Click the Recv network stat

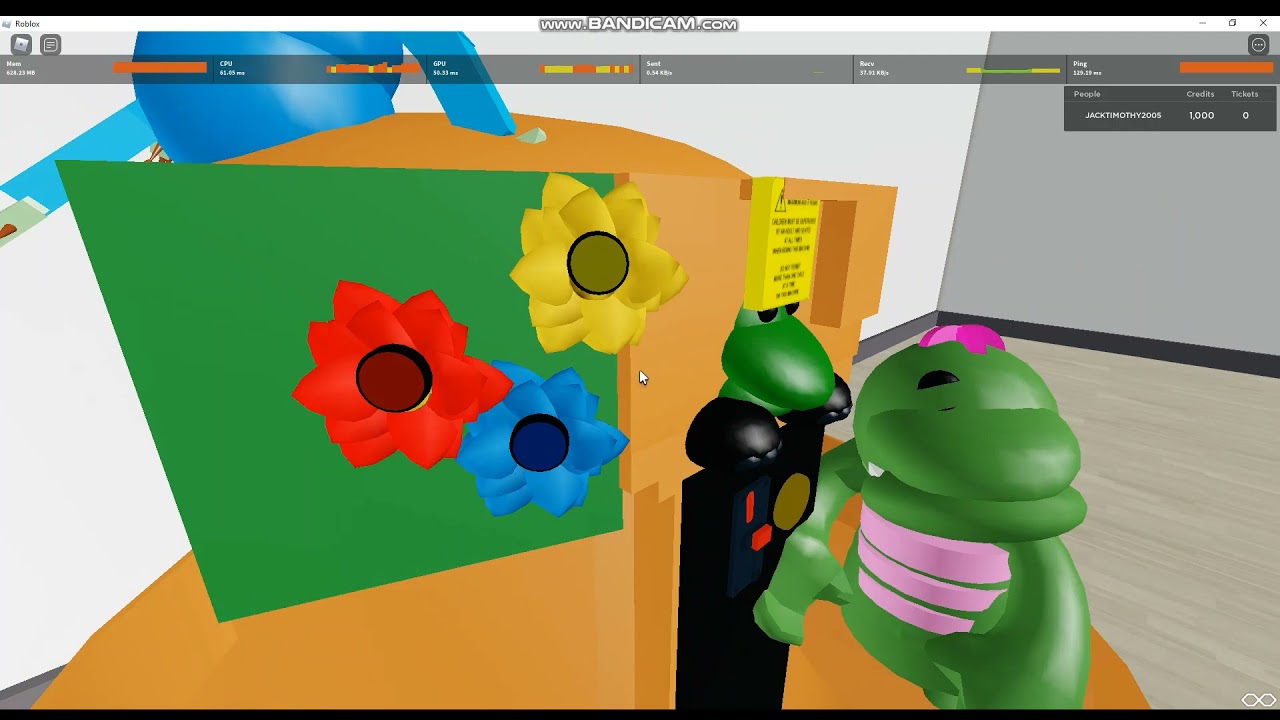[960, 68]
